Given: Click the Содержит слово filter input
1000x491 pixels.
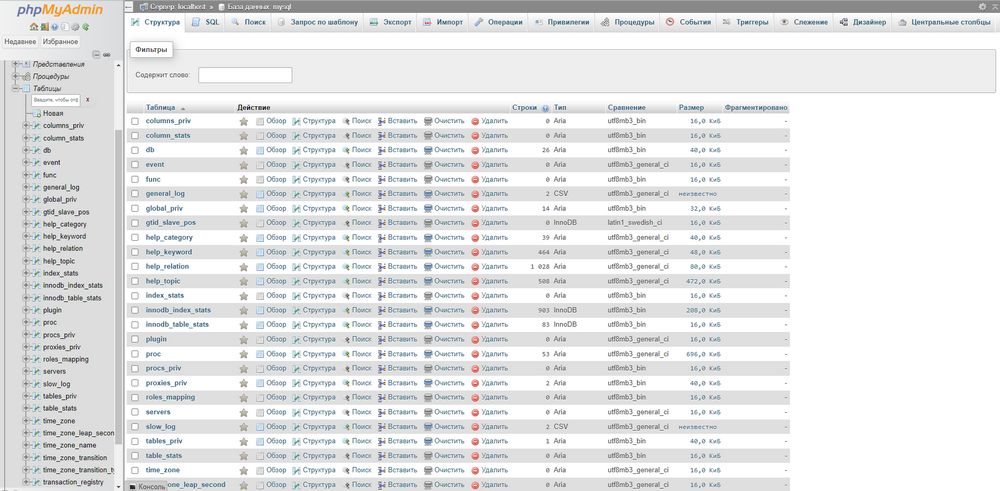Looking at the screenshot, I should coord(245,75).
